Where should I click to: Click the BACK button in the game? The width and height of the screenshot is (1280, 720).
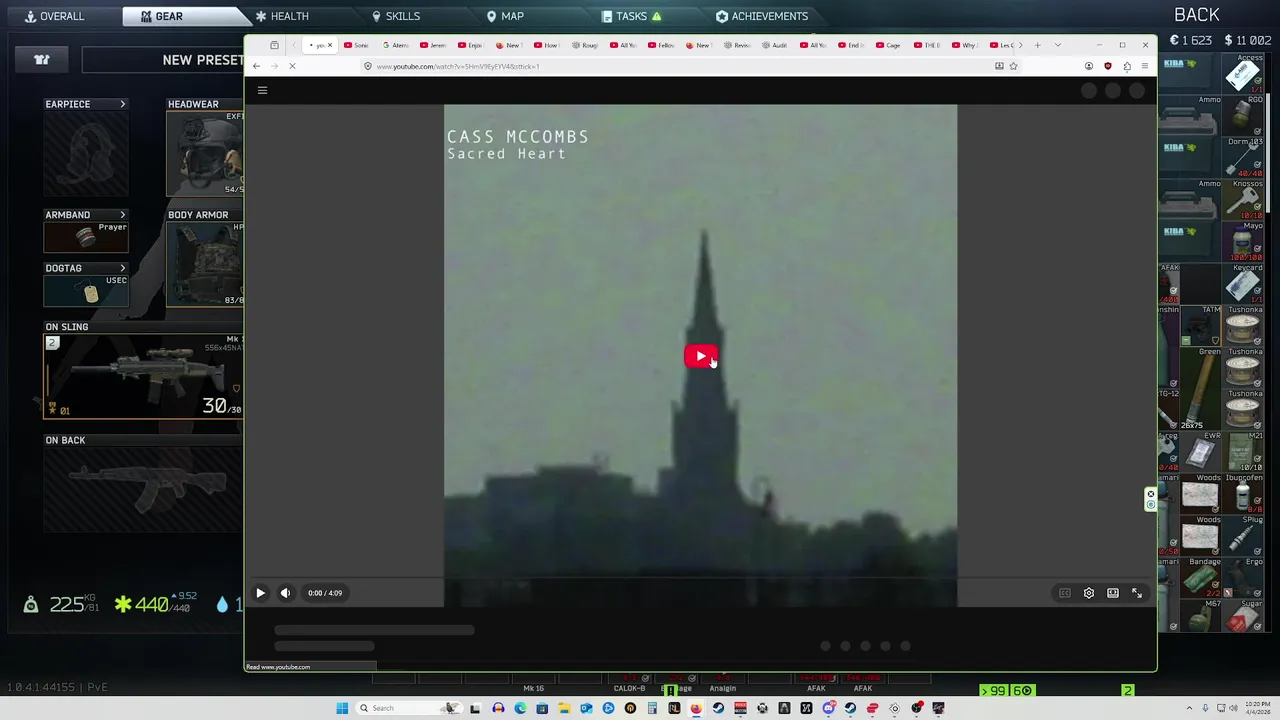pos(1196,15)
